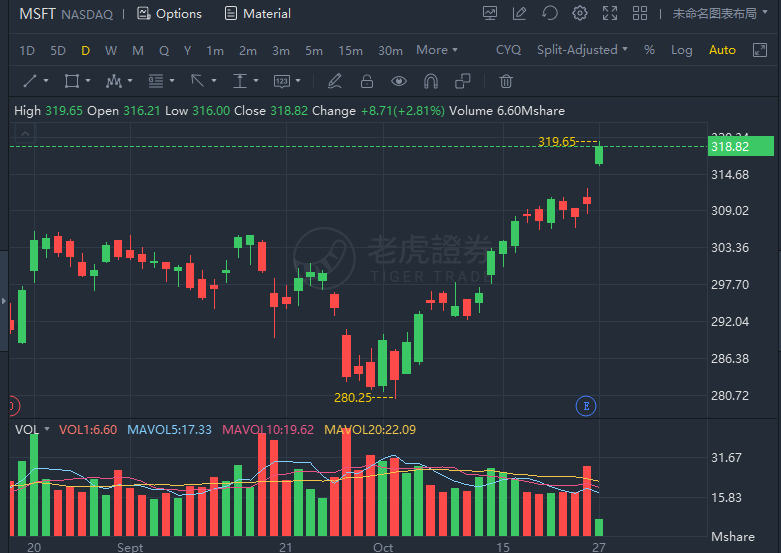This screenshot has height=553, width=781.
Task: Delete drawings with the trash icon
Action: coord(506,81)
